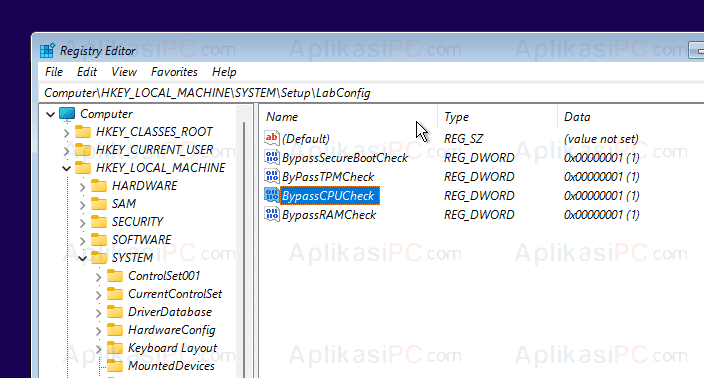Open the View menu

(x=124, y=72)
